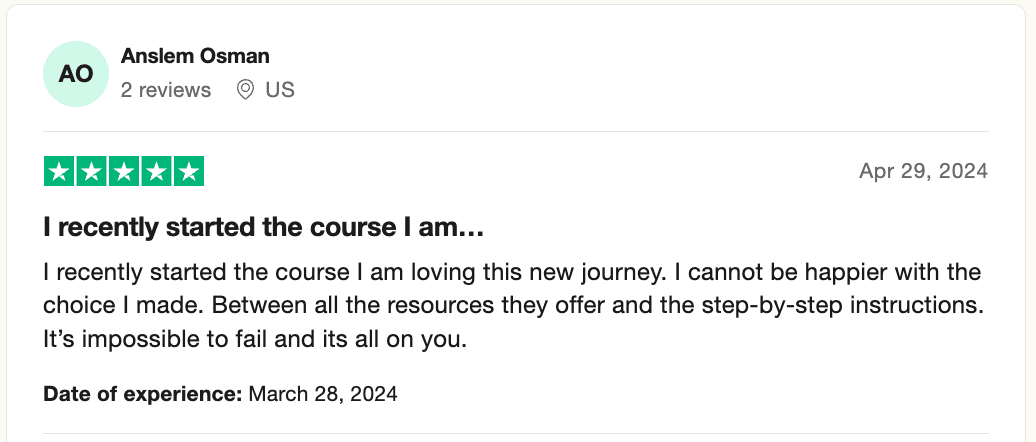
Task: Click the Apr 29, 2024 review date
Action: [x=923, y=171]
